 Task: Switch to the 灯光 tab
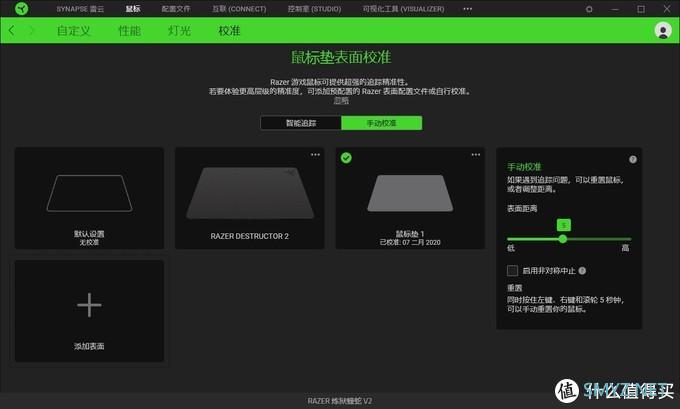(x=180, y=31)
